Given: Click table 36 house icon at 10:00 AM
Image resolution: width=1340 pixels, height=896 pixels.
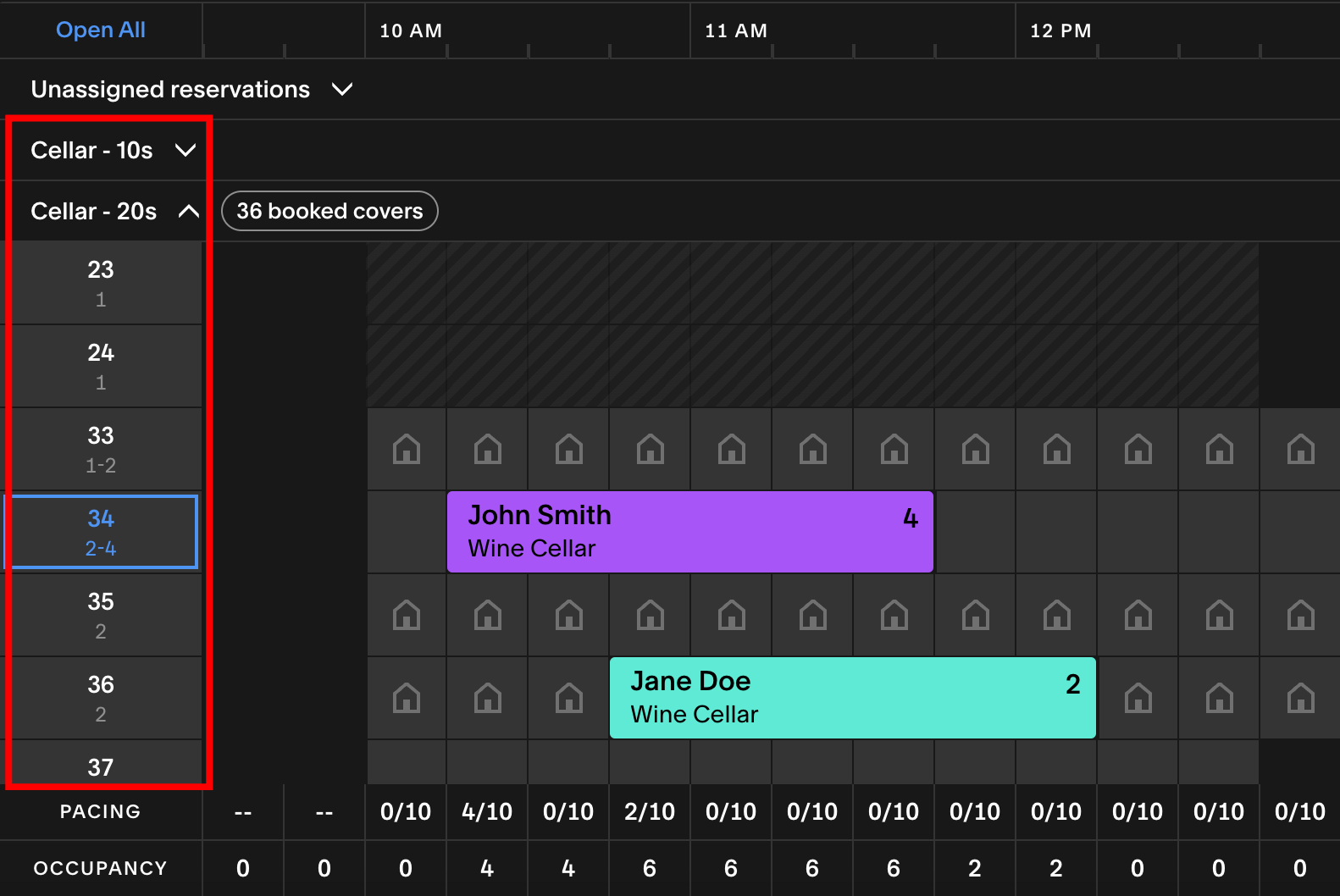Looking at the screenshot, I should point(407,698).
